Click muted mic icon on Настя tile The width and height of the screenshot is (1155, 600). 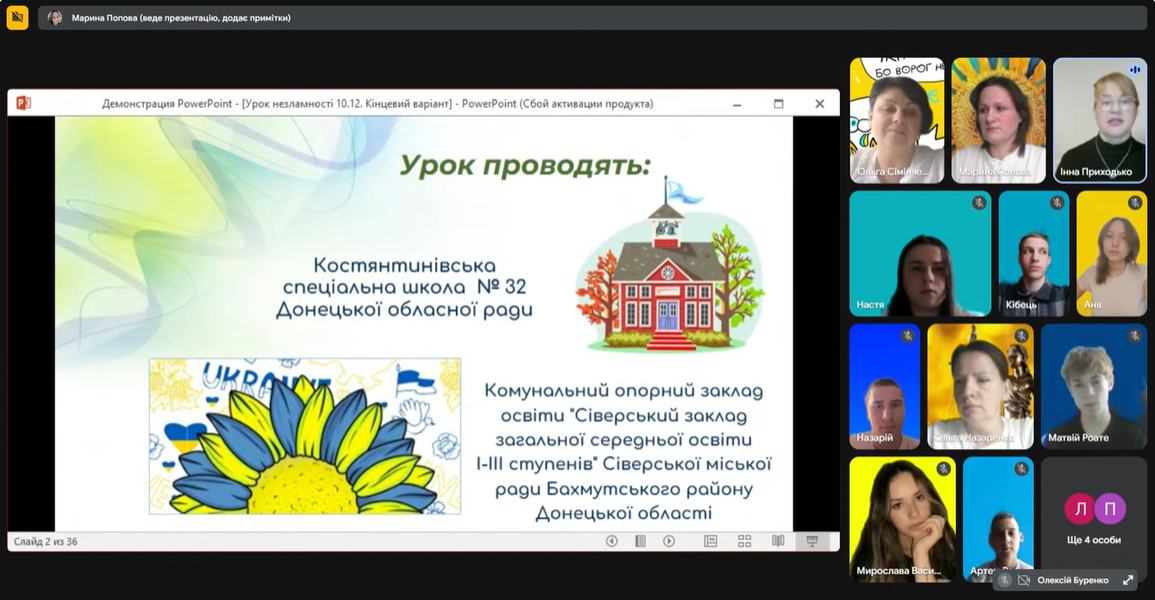pos(979,203)
